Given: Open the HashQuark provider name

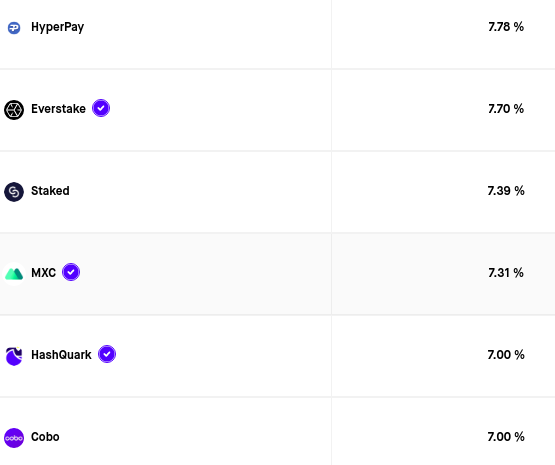Looking at the screenshot, I should 61,355.
